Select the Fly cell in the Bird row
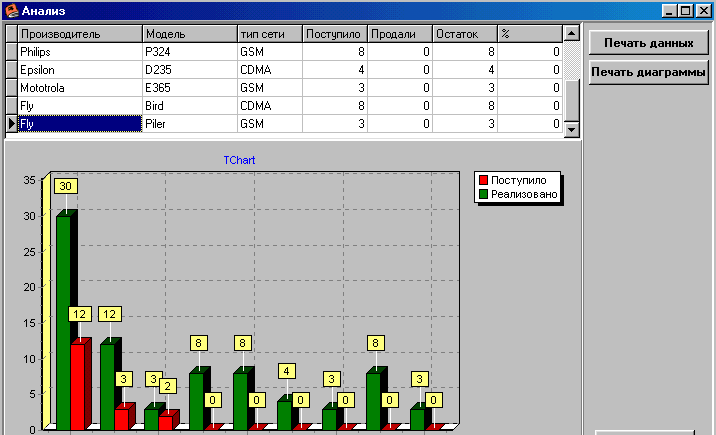 80,106
